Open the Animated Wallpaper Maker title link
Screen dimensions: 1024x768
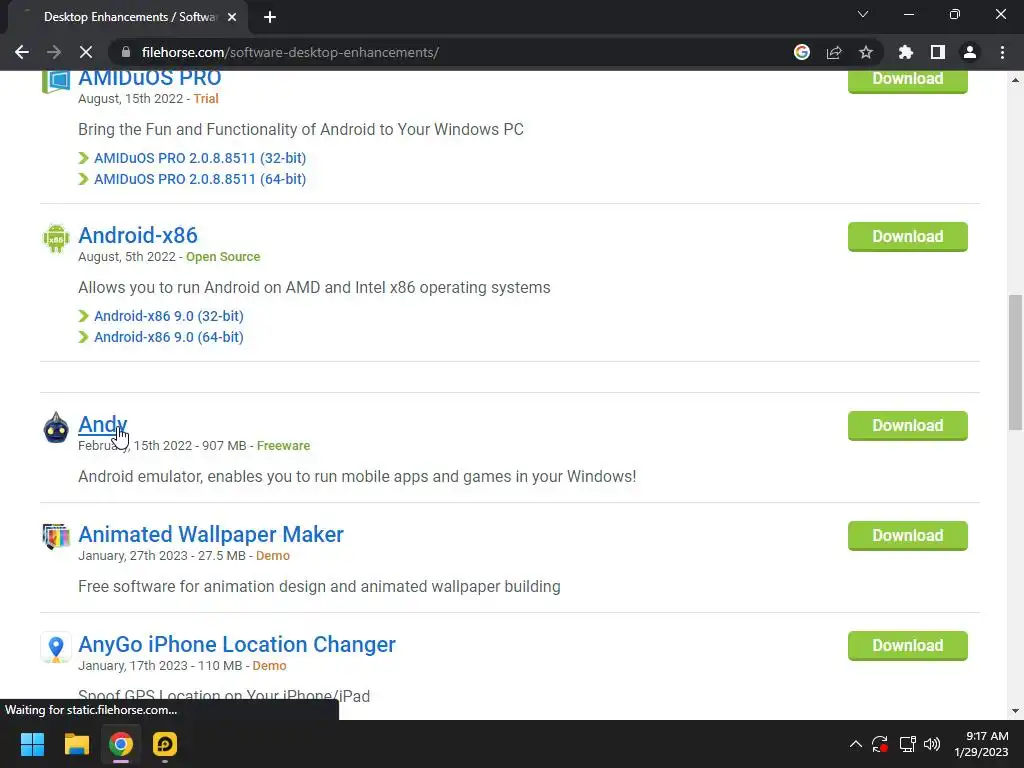[x=211, y=534]
